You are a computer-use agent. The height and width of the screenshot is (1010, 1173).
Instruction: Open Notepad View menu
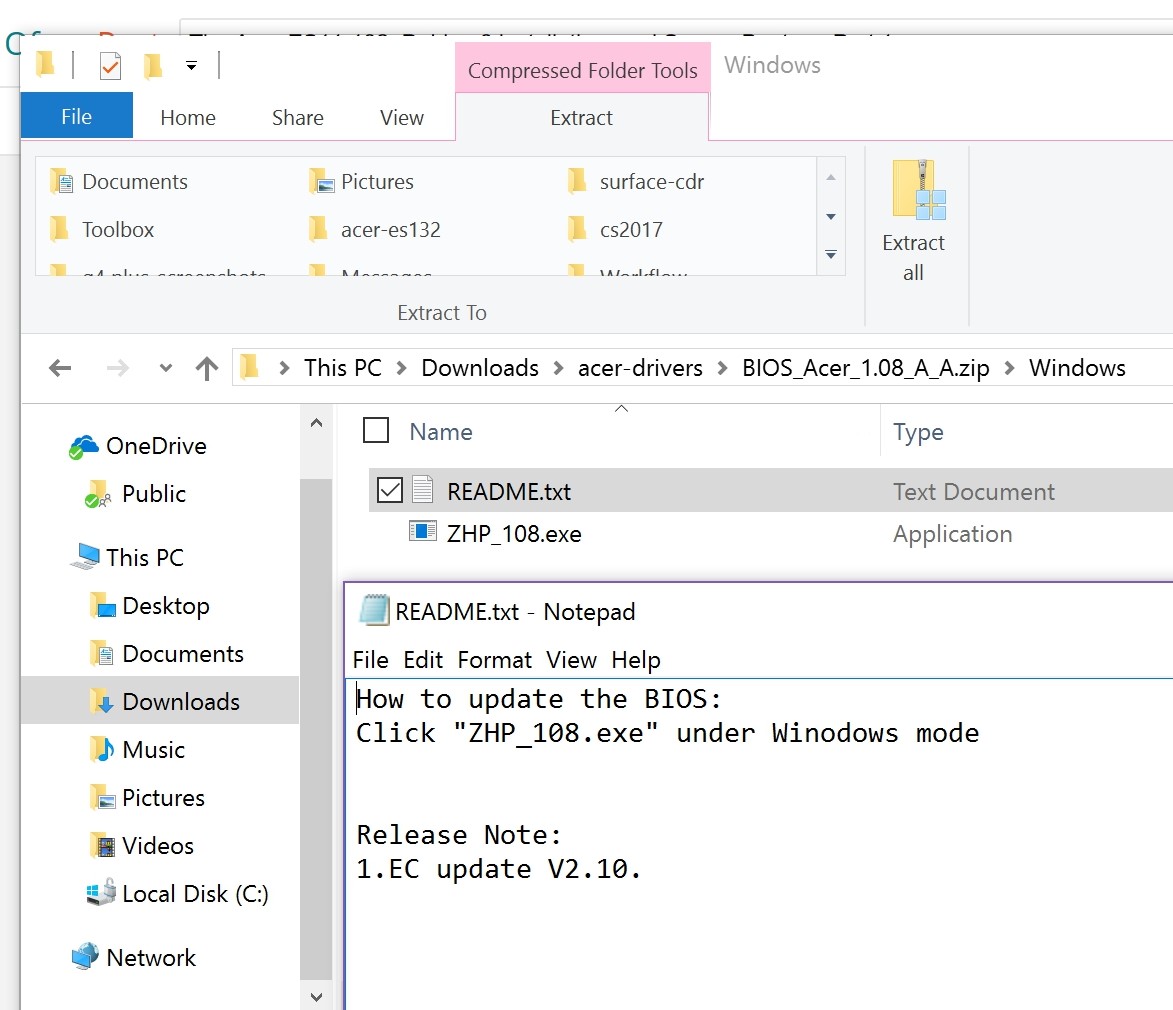click(x=571, y=660)
